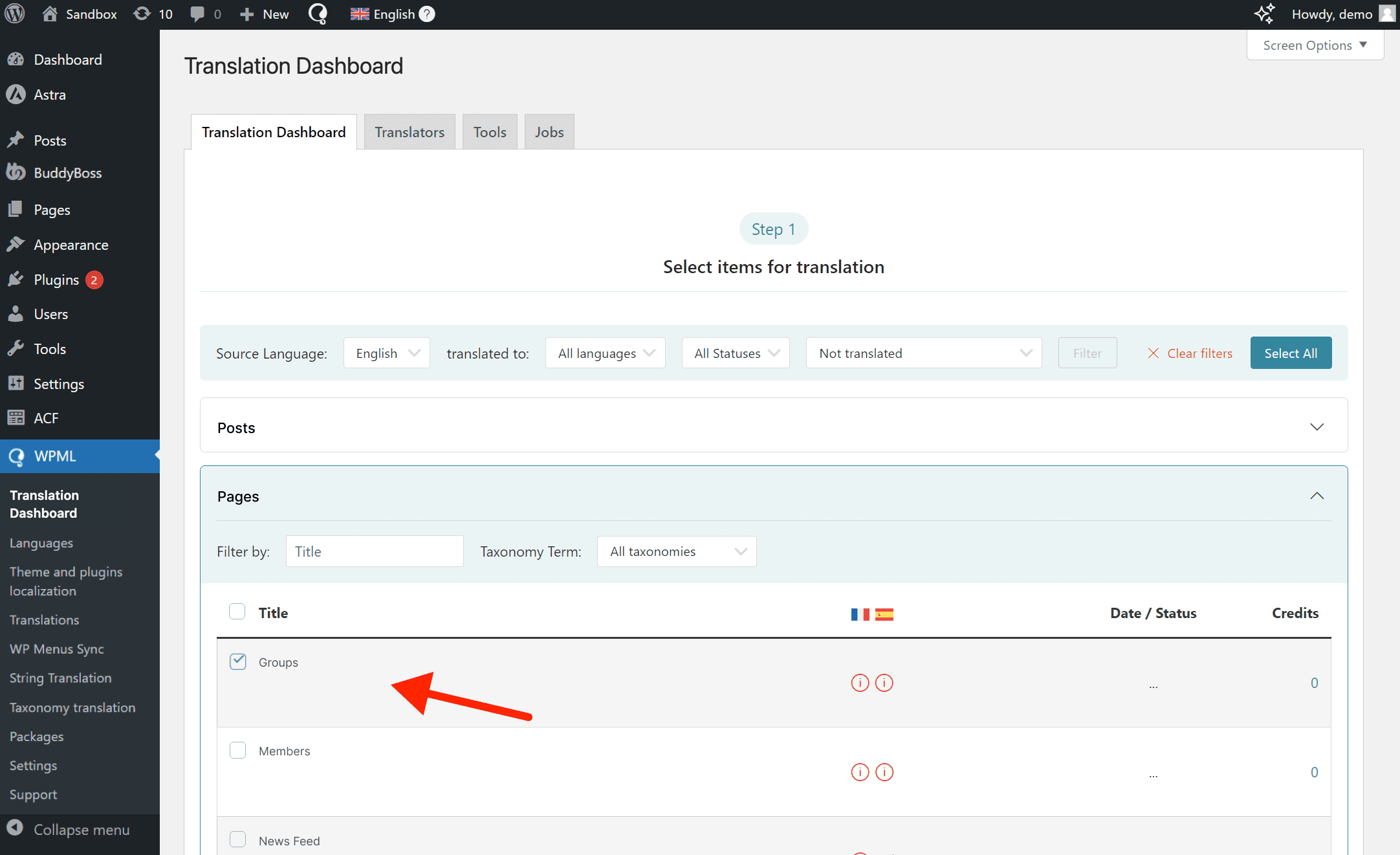Open the All Statuses dropdown
Viewport: 1400px width, 855px height.
point(736,353)
